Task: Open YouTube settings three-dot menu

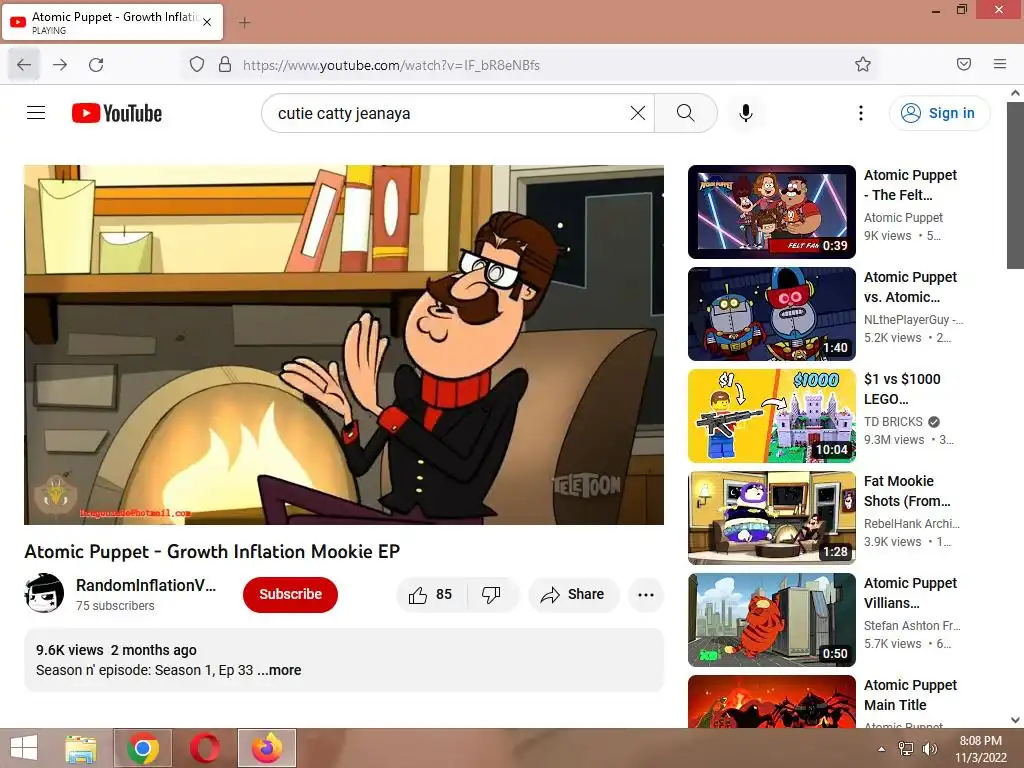Action: click(861, 113)
